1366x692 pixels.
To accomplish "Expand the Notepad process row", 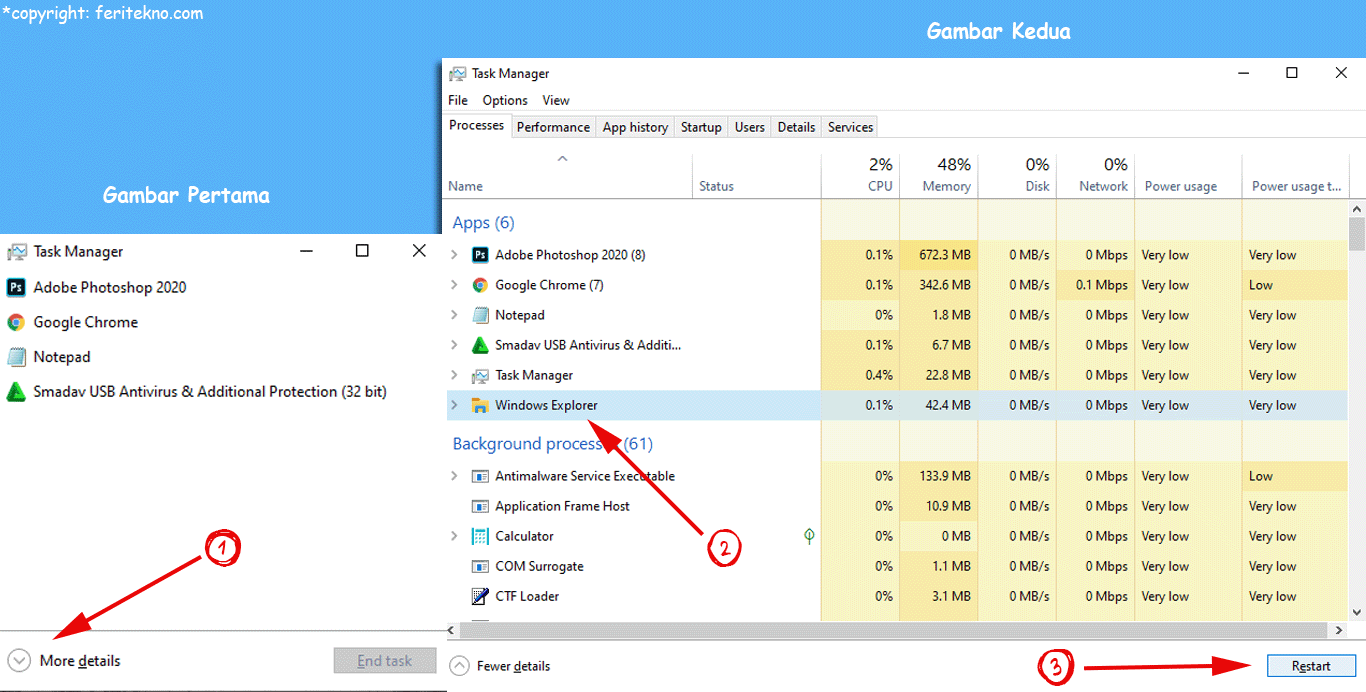I will pos(454,315).
